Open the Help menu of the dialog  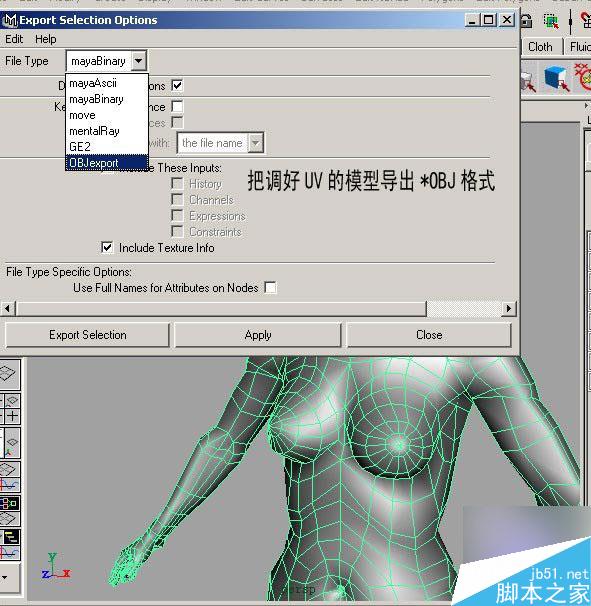46,39
